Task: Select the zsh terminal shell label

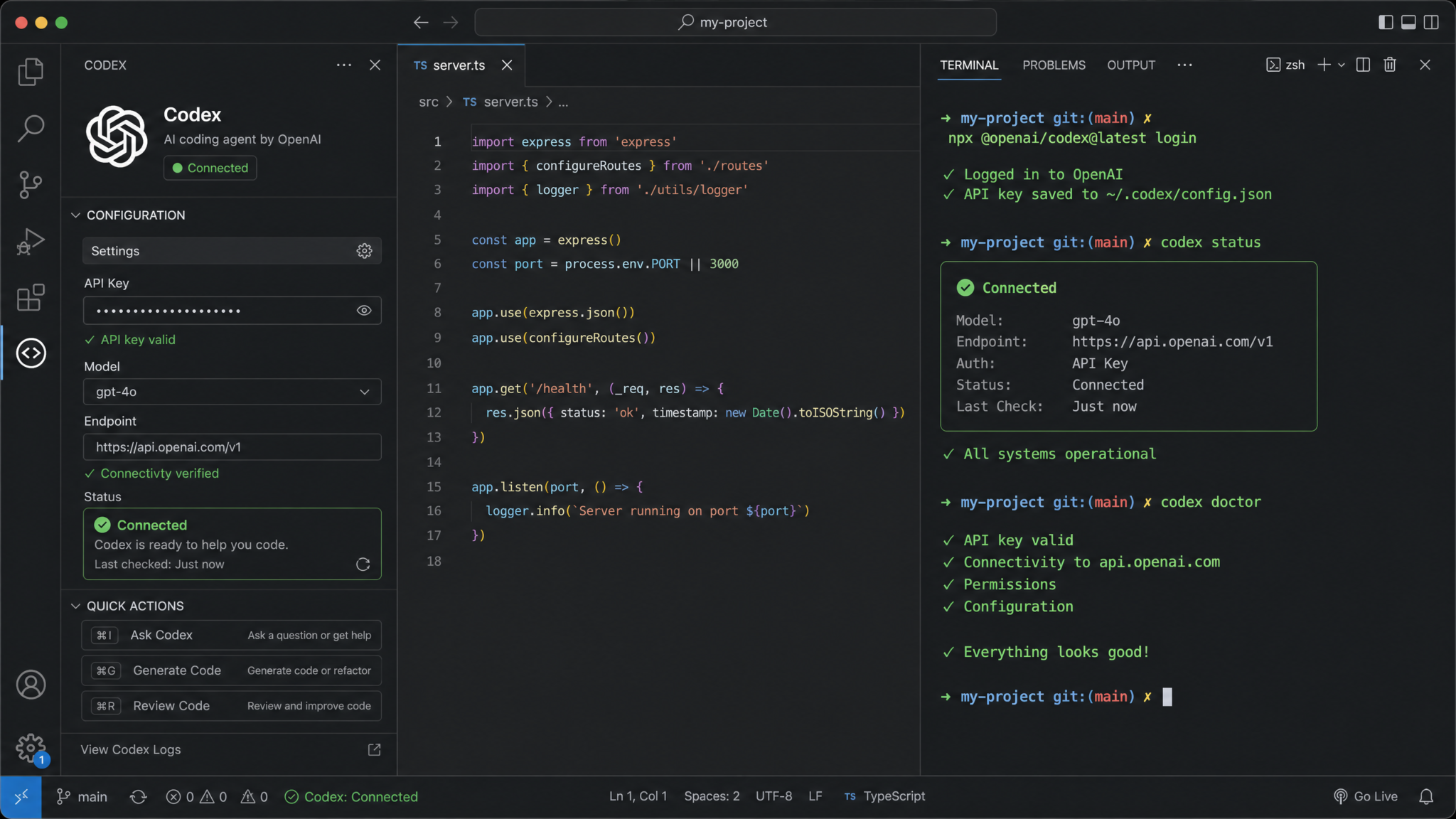Action: 1285,65
